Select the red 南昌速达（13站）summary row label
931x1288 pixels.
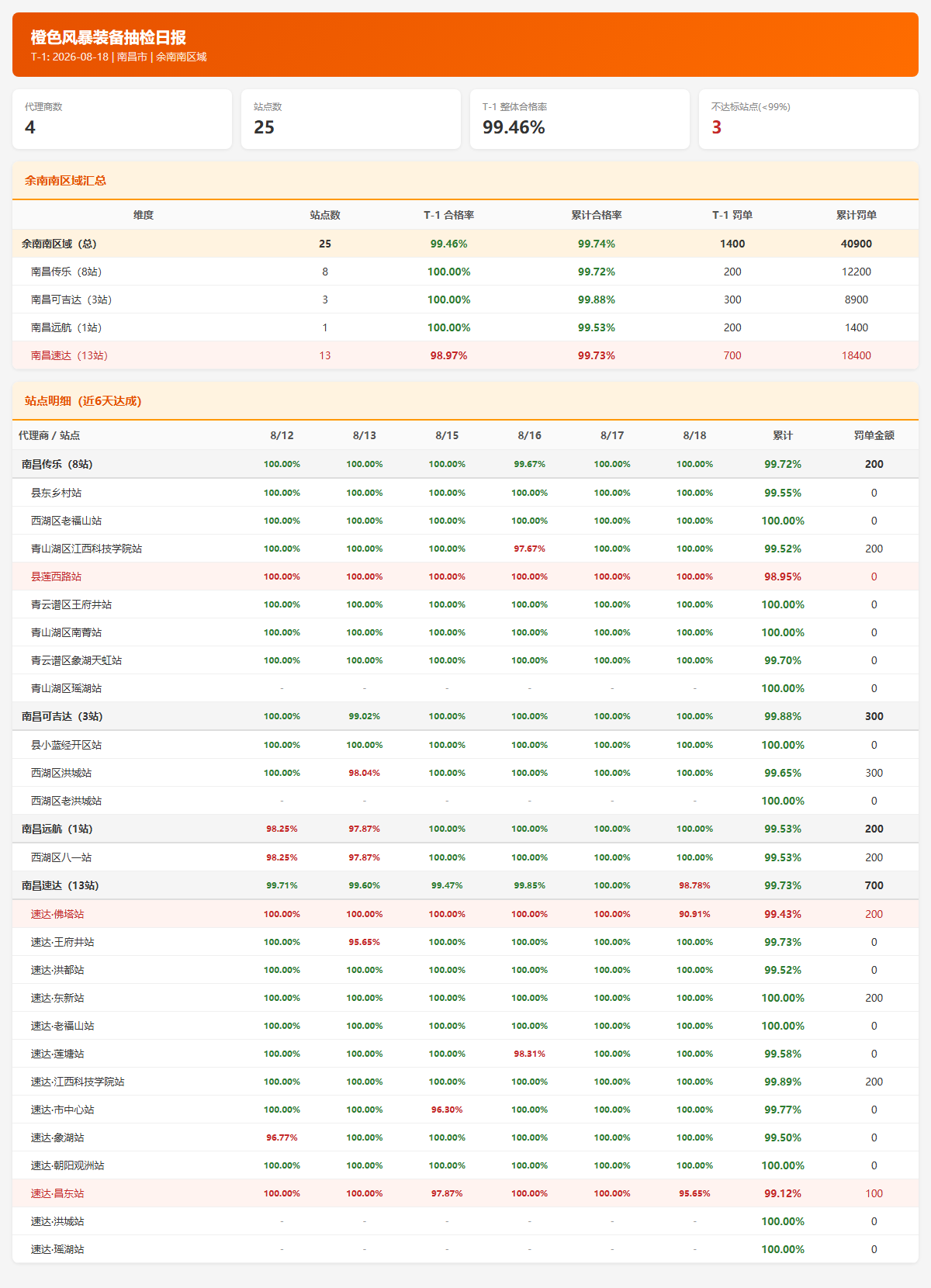coord(69,355)
